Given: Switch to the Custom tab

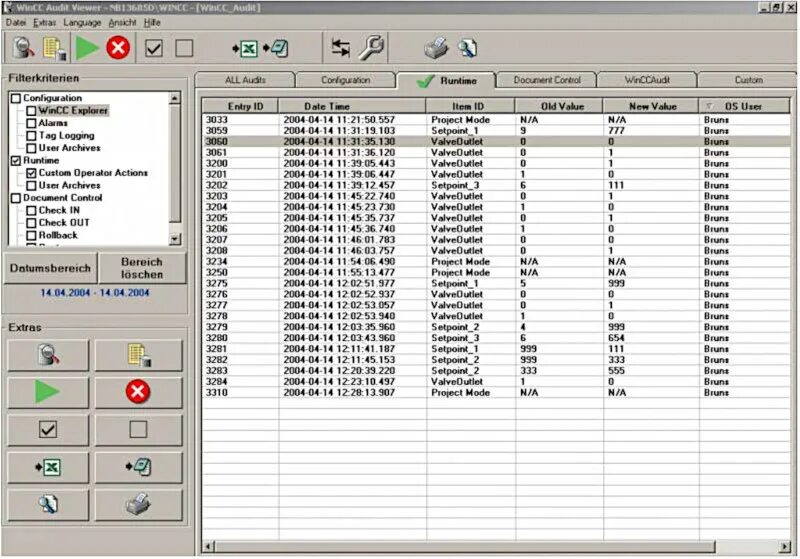Looking at the screenshot, I should [748, 80].
